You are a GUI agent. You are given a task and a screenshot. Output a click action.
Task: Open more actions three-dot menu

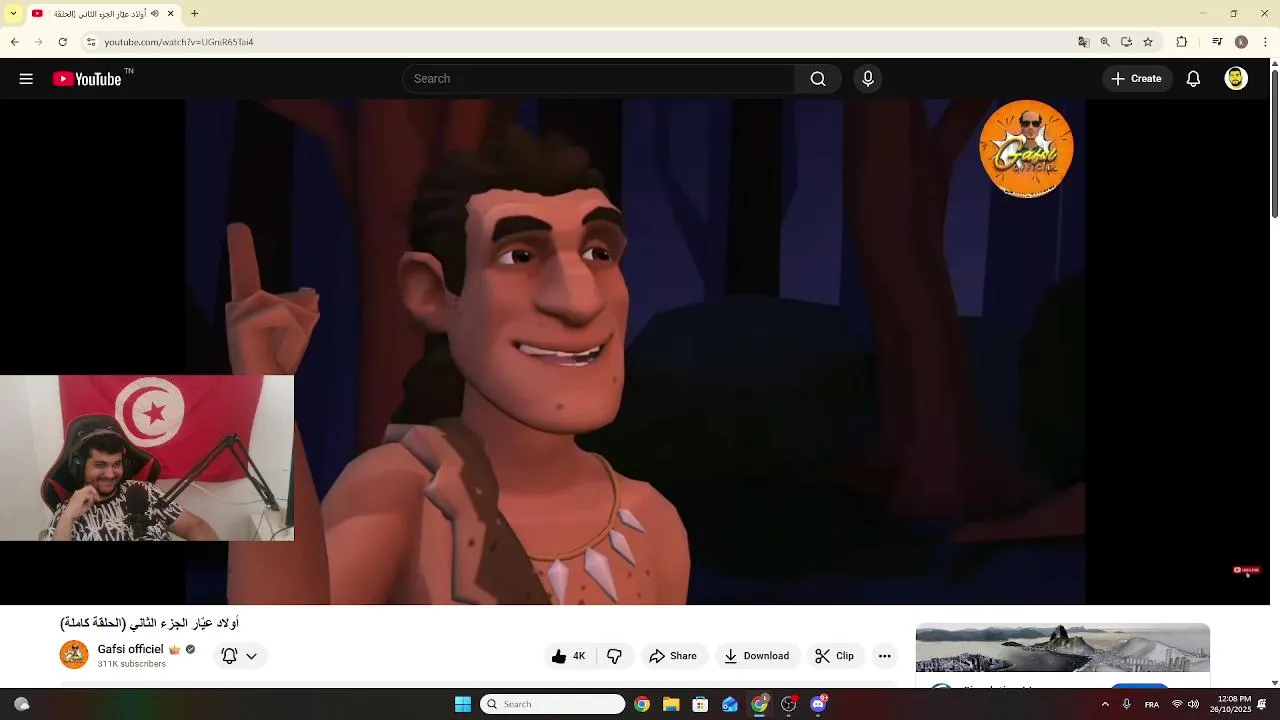[x=884, y=656]
